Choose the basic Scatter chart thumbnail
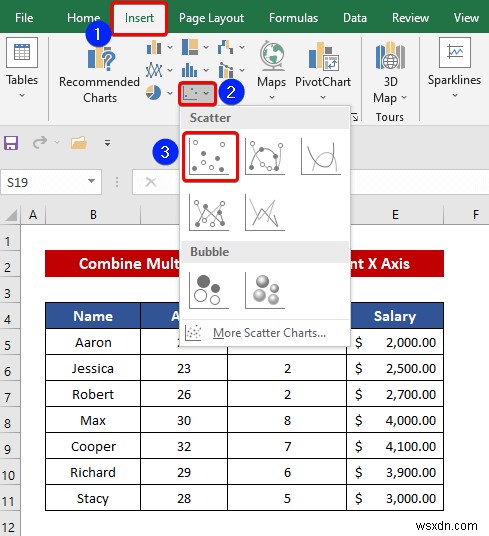This screenshot has height=536, width=489. point(210,157)
